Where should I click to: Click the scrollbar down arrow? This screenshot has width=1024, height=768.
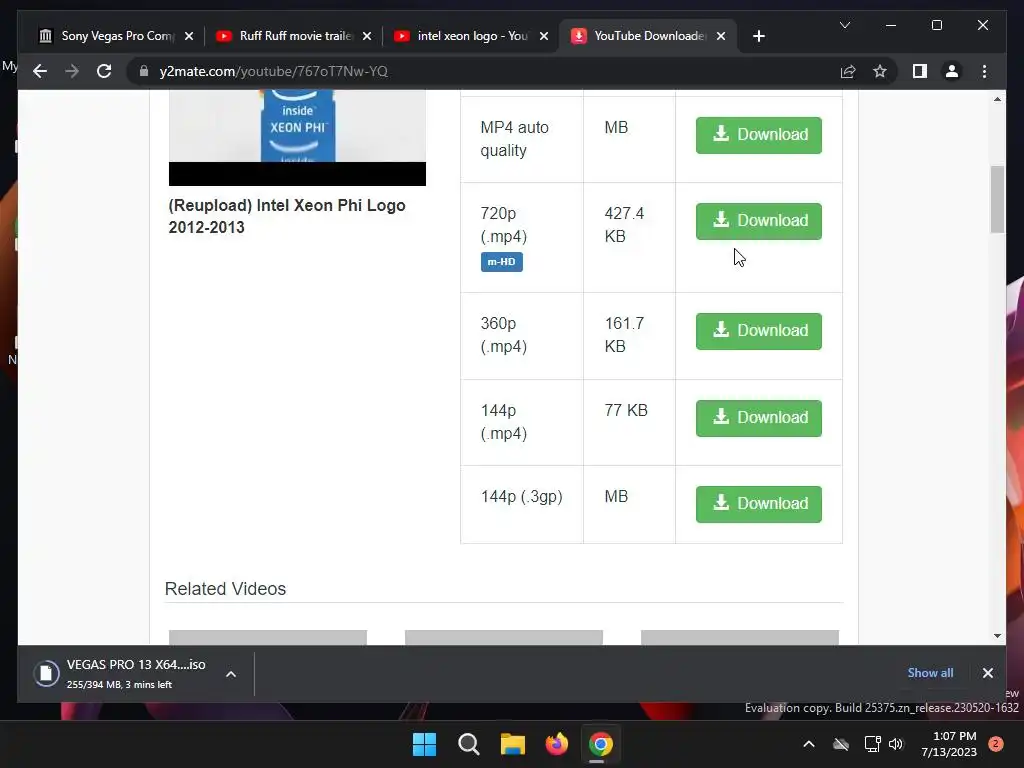click(x=997, y=635)
